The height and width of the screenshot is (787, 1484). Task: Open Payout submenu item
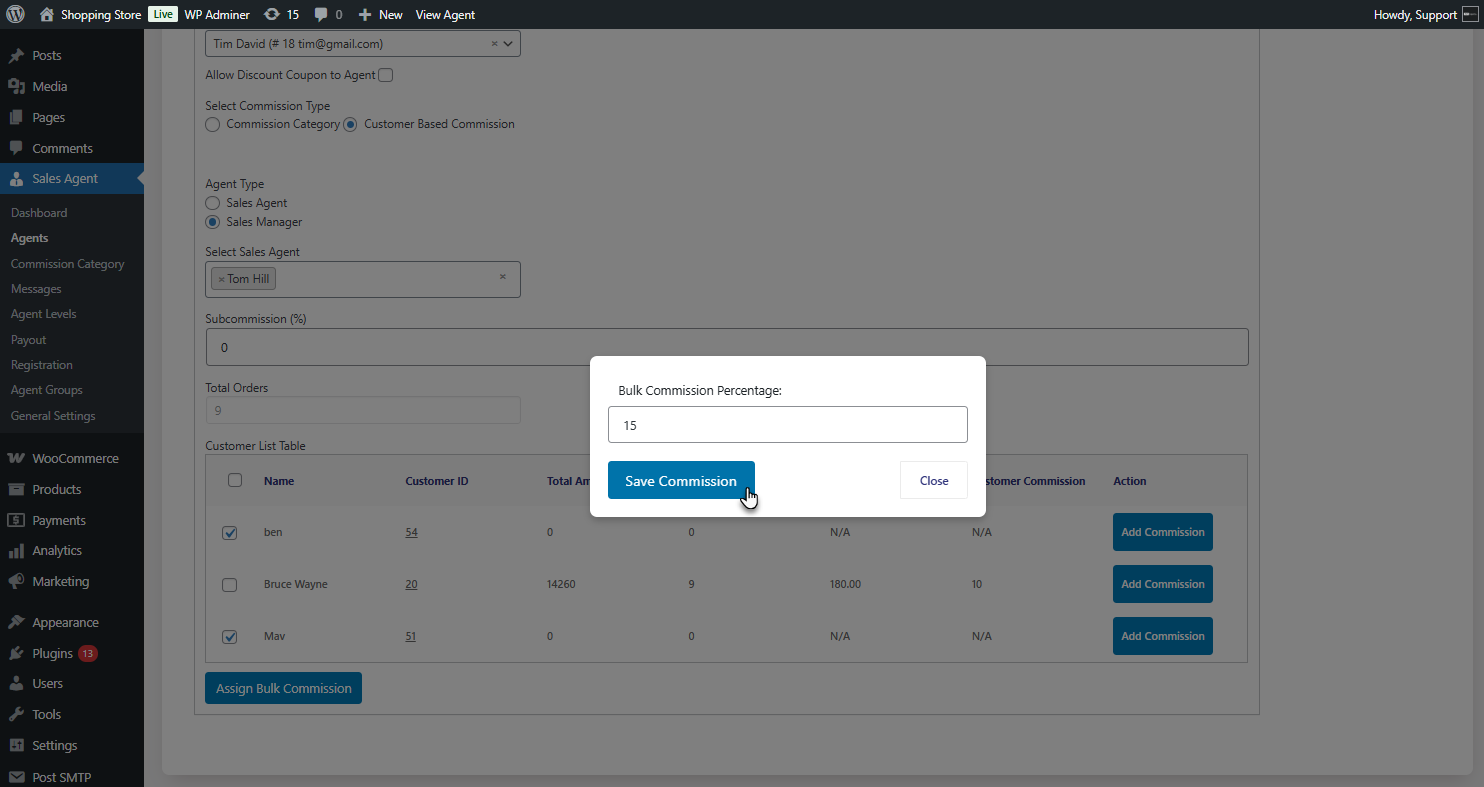pos(29,340)
